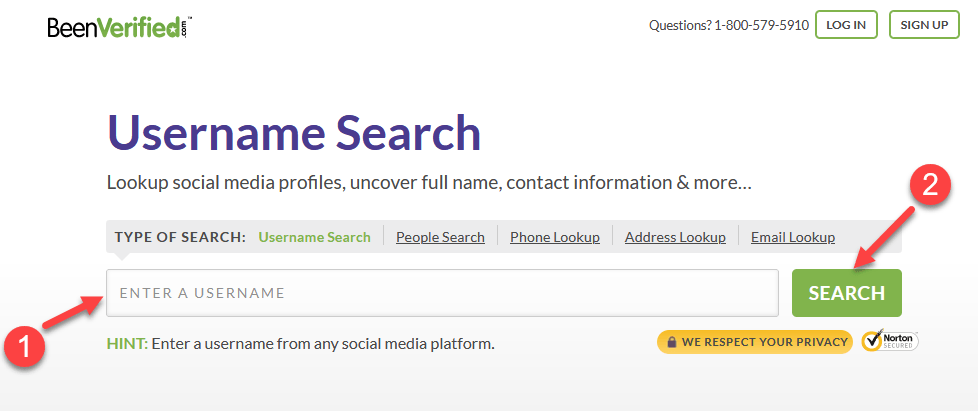The image size is (978, 411).
Task: Focus the Enter a Username field
Action: (442, 293)
